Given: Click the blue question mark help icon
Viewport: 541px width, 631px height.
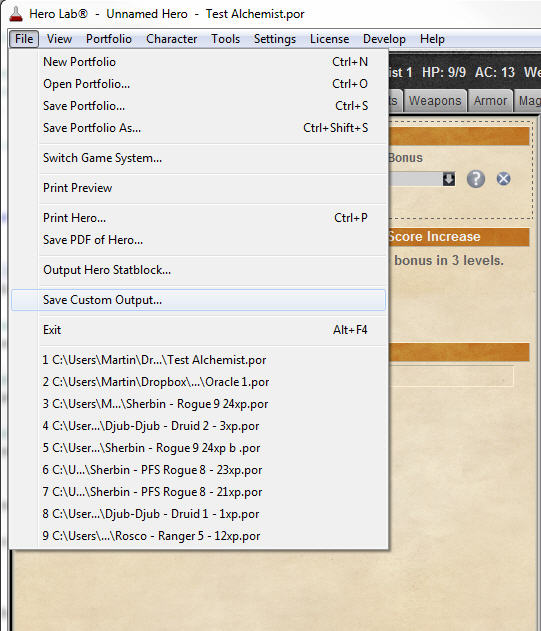Looking at the screenshot, I should (475, 179).
